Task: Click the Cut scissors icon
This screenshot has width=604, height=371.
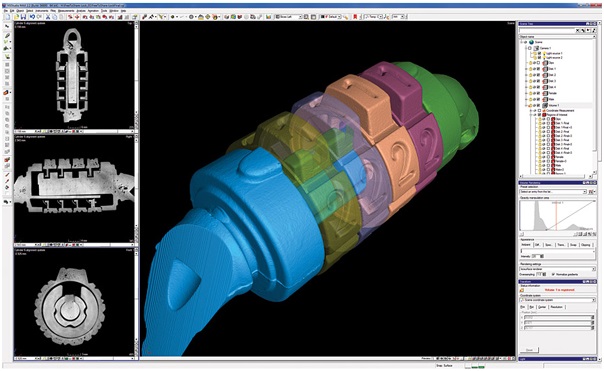Action: [48, 17]
